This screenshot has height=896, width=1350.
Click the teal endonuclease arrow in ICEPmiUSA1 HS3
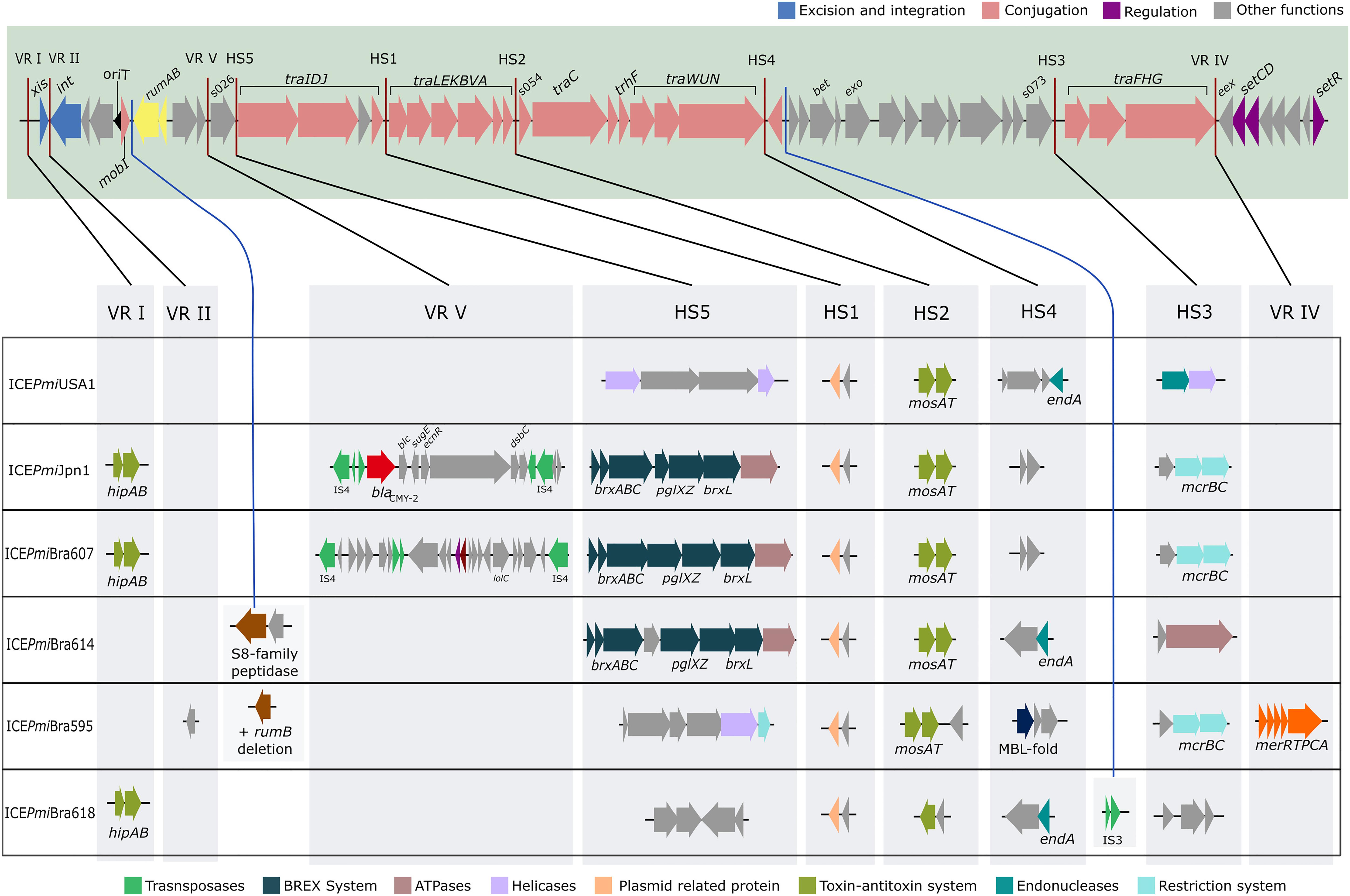point(1175,381)
